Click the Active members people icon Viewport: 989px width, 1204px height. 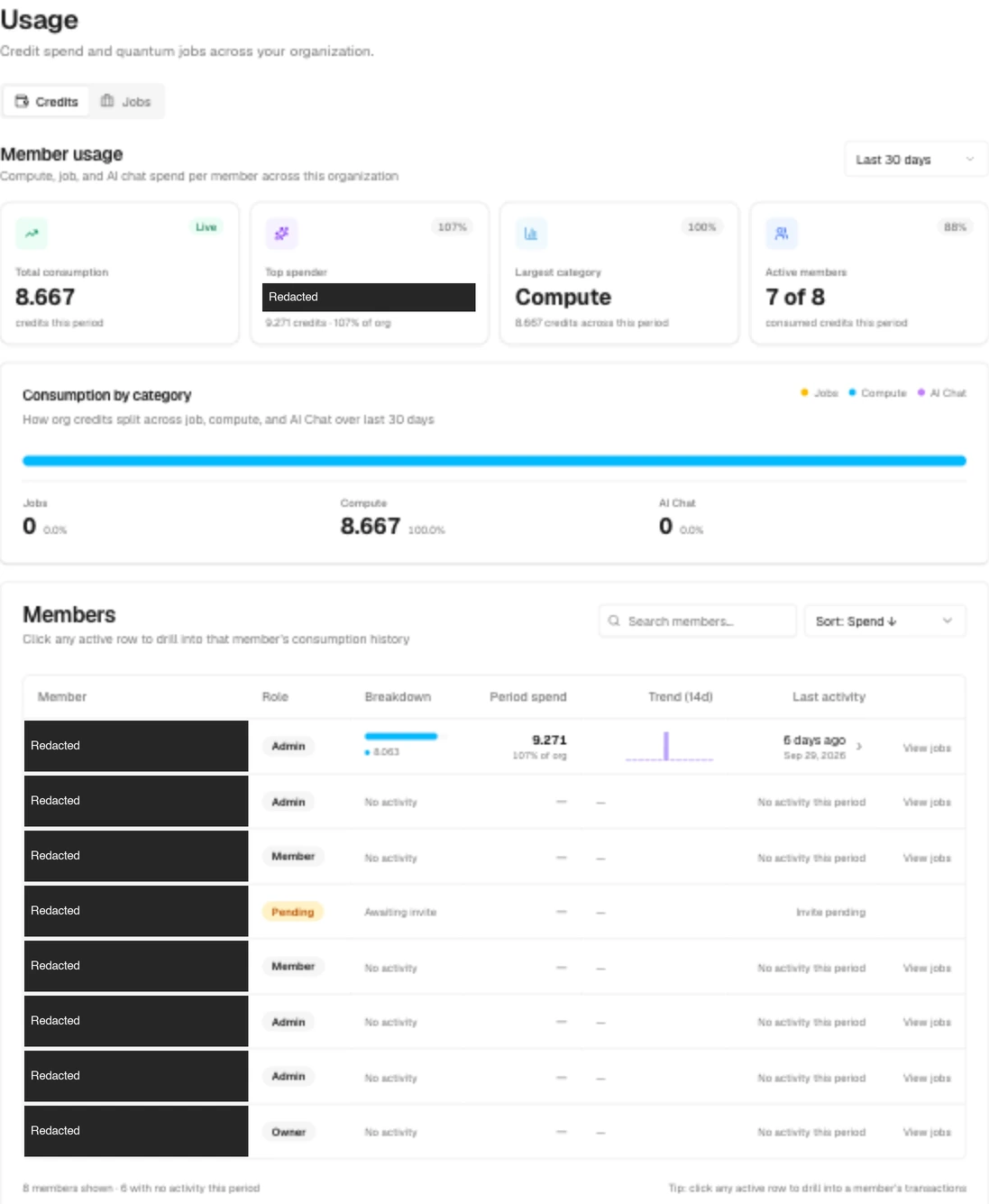[781, 234]
